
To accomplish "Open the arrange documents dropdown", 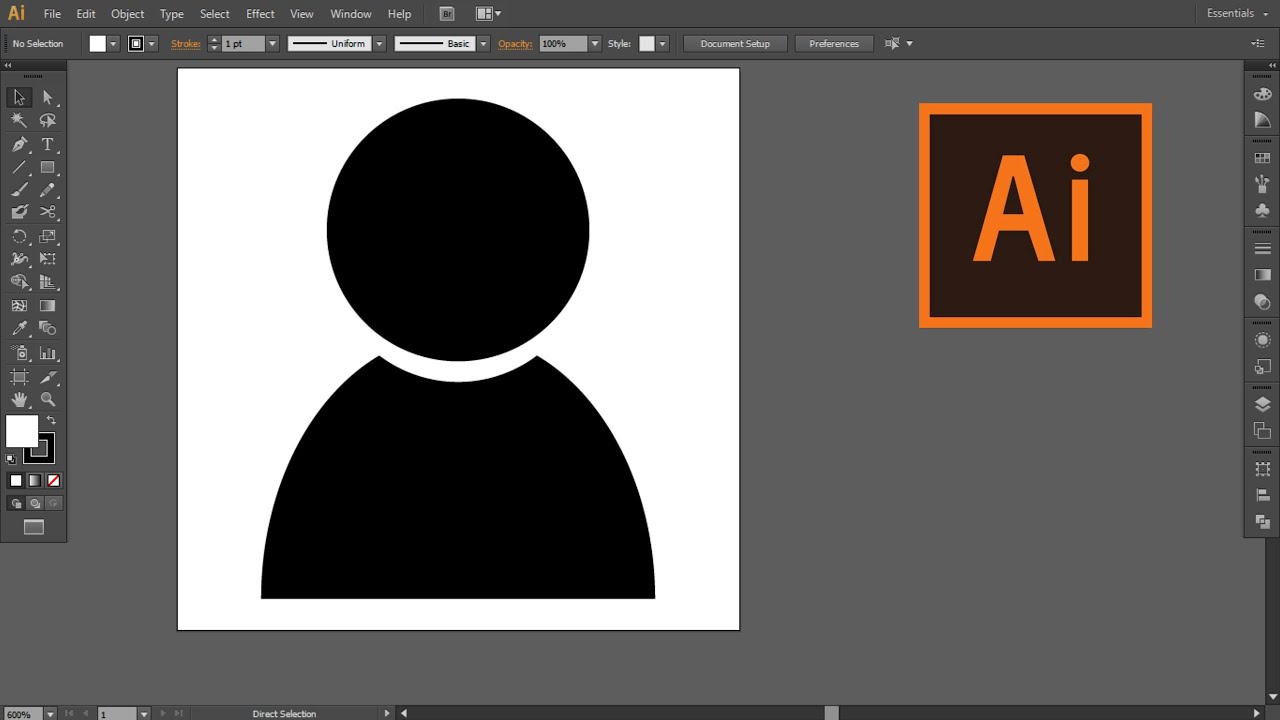I will point(488,14).
